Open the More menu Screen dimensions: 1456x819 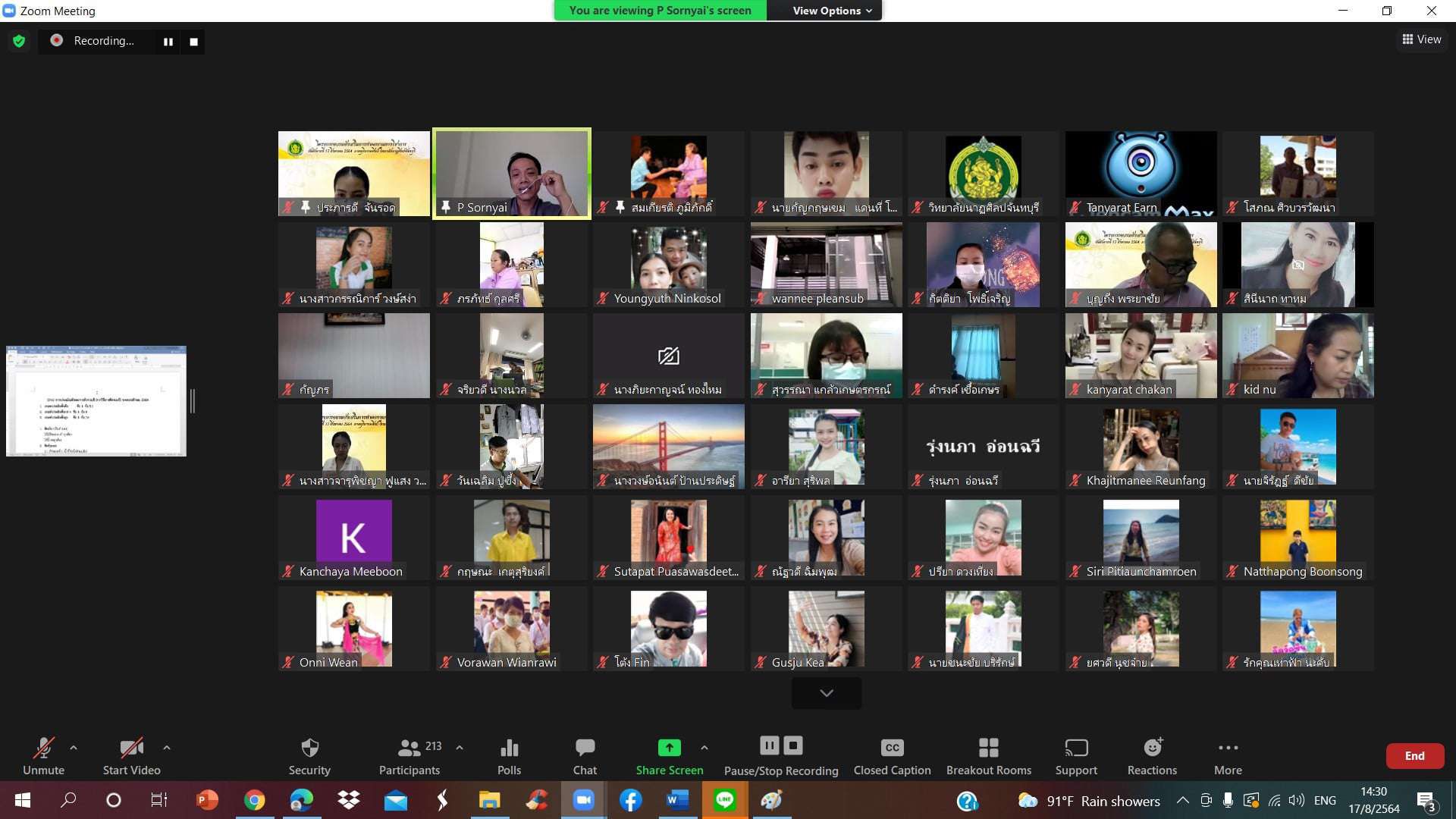click(x=1228, y=755)
